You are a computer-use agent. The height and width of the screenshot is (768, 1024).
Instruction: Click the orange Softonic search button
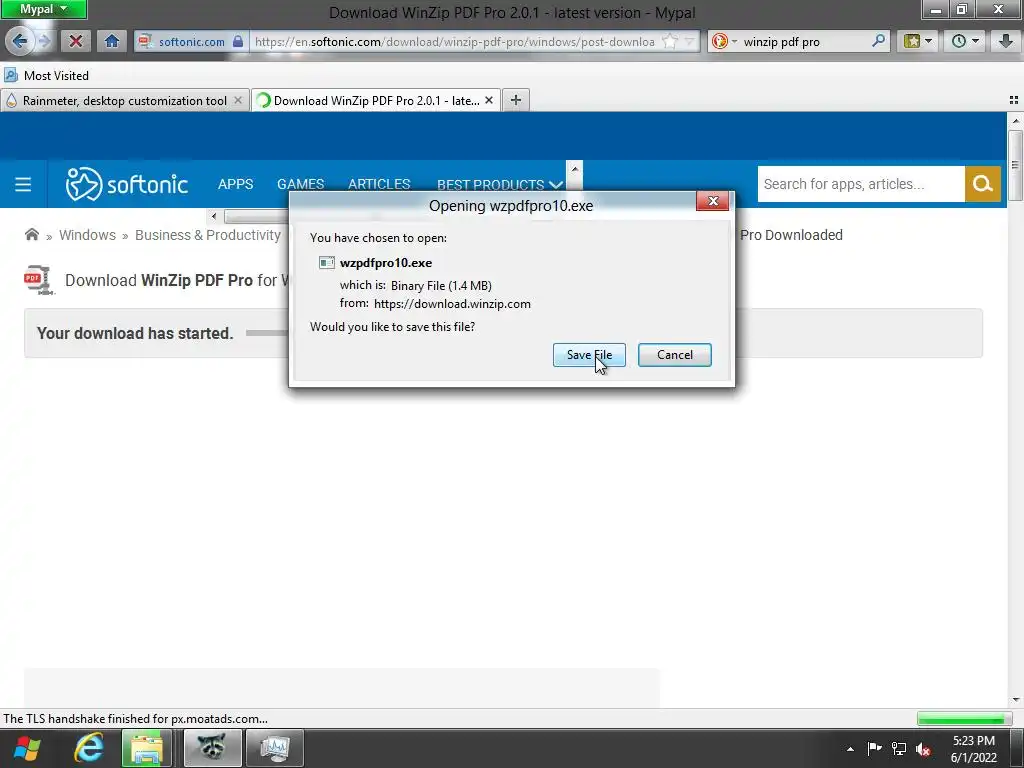click(983, 184)
